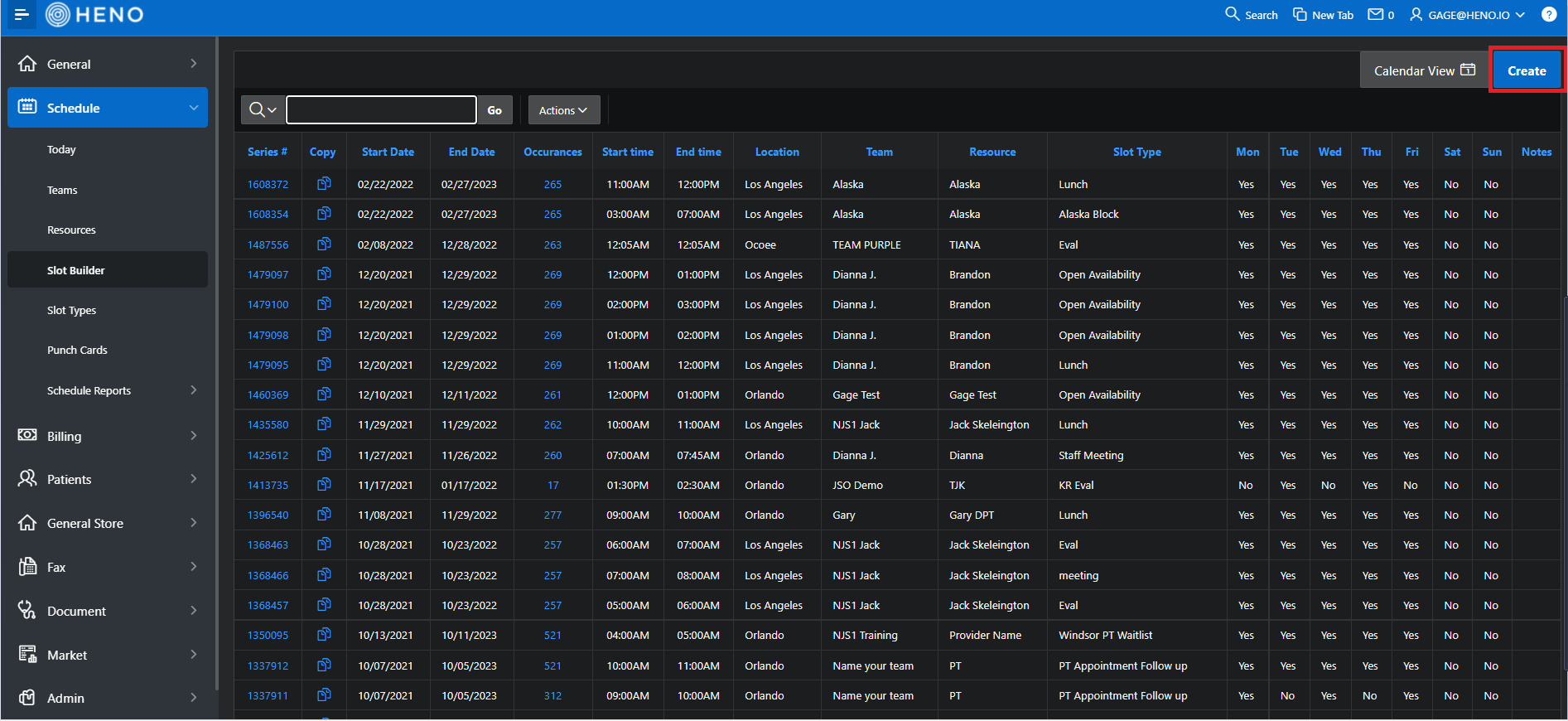Open a New Tab from header

[x=1323, y=15]
